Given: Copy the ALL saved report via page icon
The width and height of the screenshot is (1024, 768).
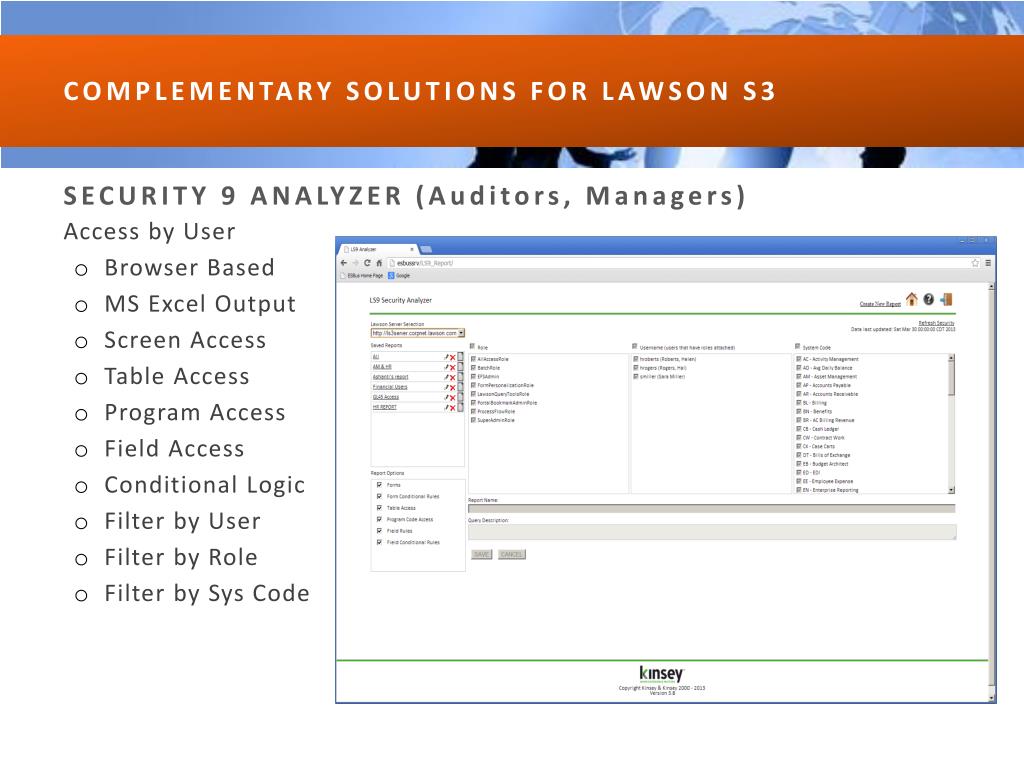Looking at the screenshot, I should pyautogui.click(x=460, y=357).
